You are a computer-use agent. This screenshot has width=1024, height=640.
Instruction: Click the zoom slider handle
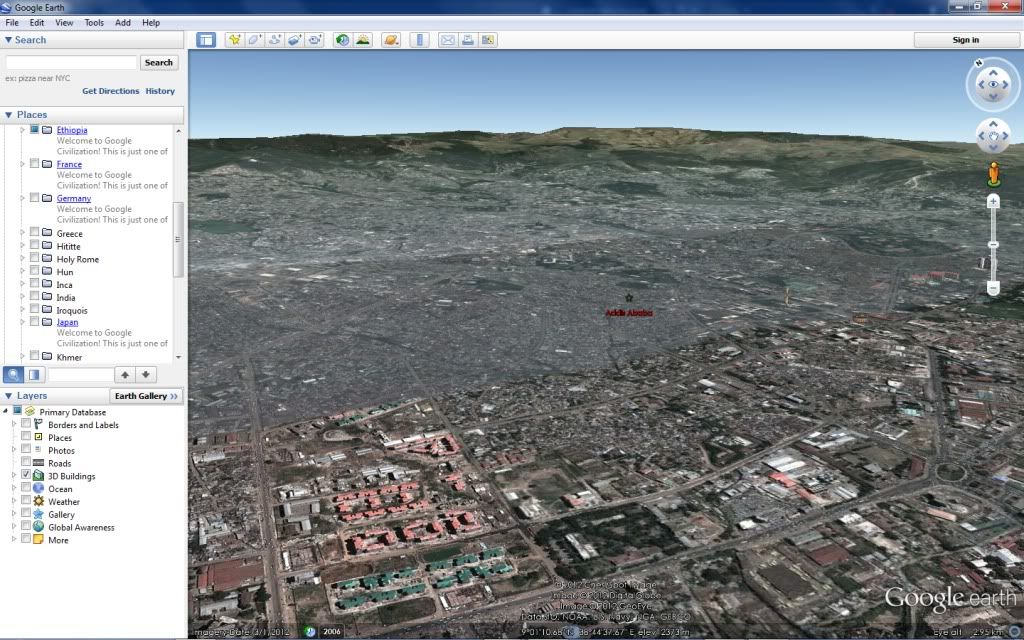tap(993, 245)
